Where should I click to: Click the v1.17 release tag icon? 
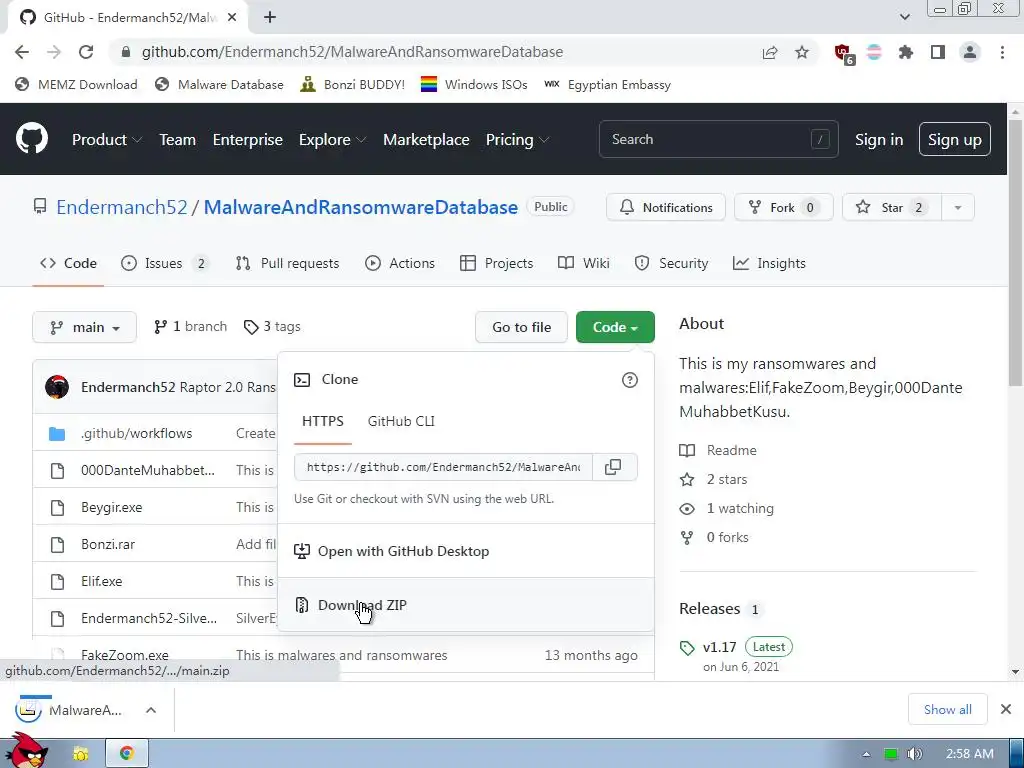(x=687, y=648)
